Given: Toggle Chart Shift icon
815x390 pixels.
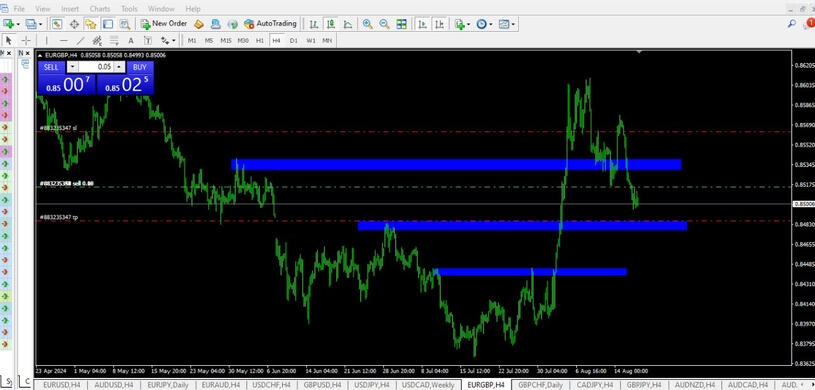Looking at the screenshot, I should point(440,24).
